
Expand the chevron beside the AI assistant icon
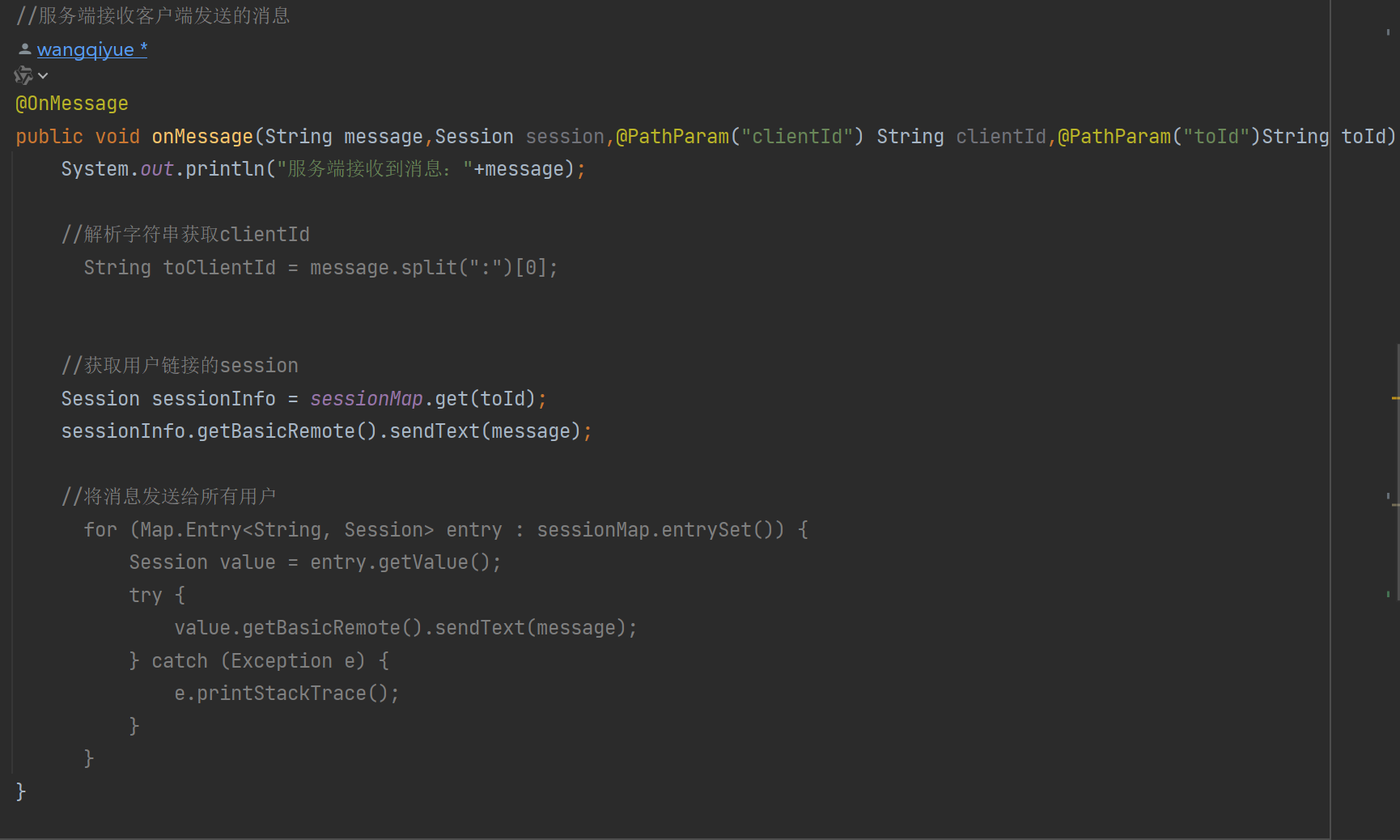(44, 76)
